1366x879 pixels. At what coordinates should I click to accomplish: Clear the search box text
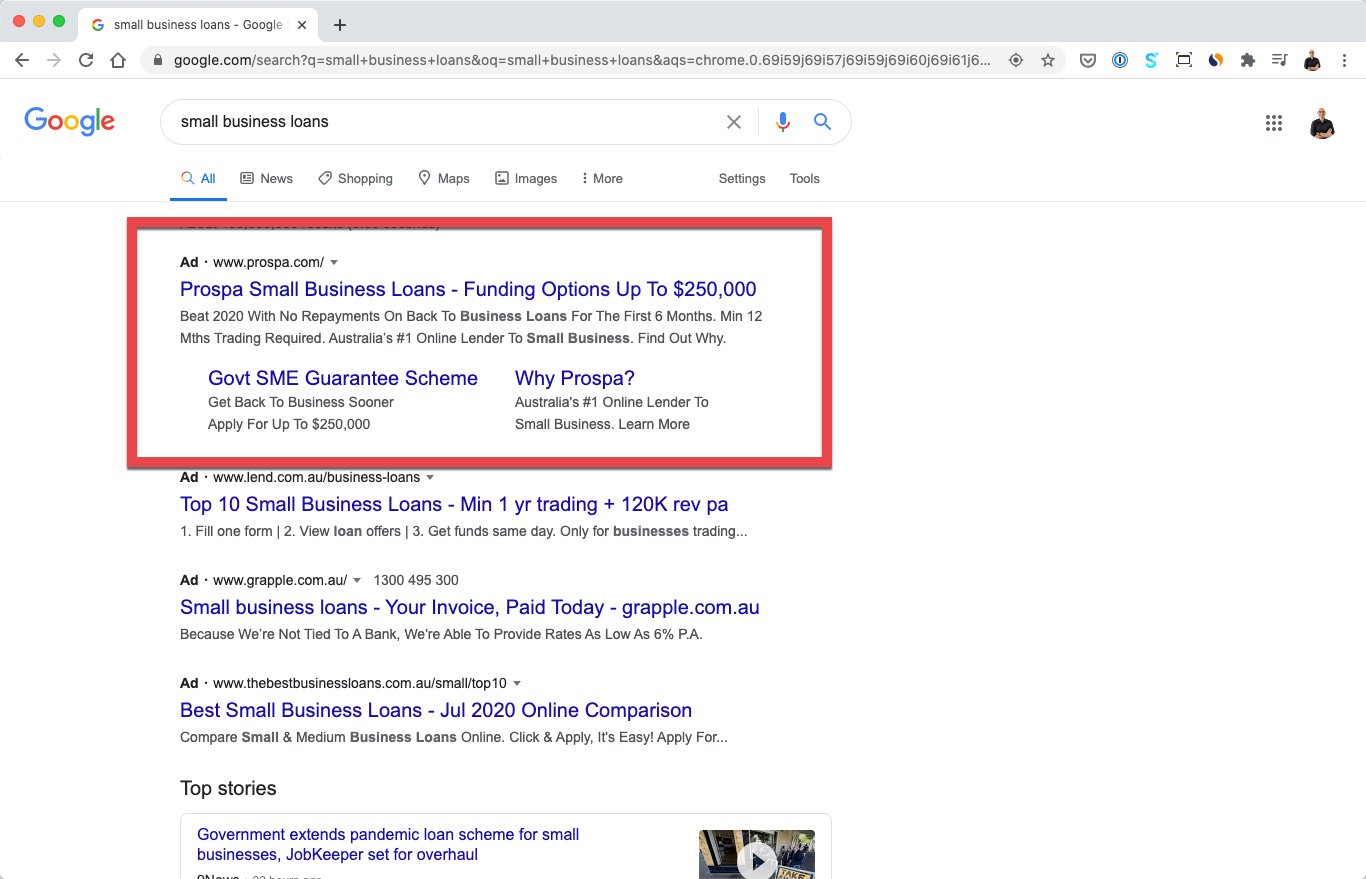(734, 122)
